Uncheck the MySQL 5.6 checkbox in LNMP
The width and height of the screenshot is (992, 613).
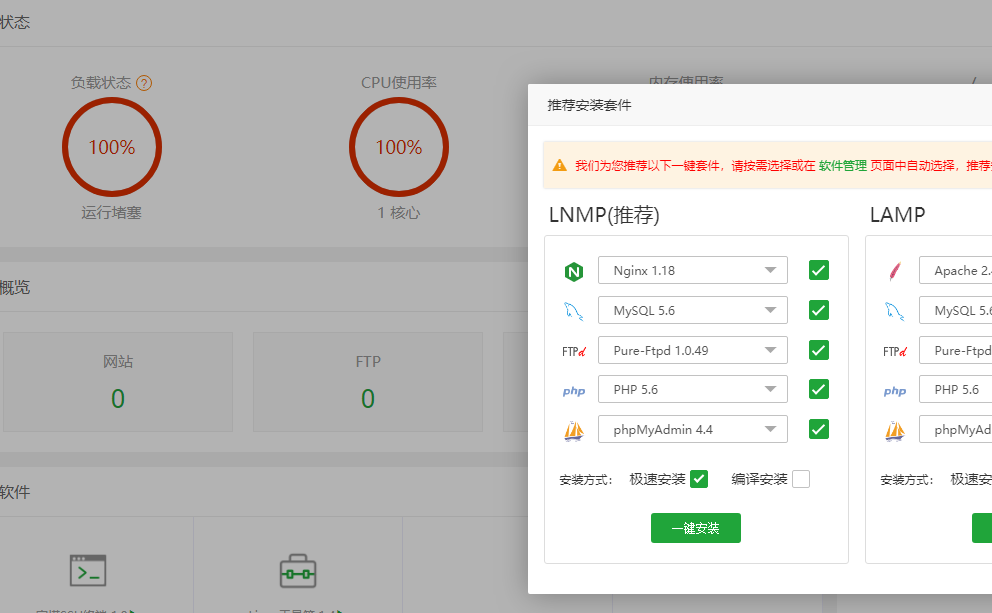click(x=819, y=310)
